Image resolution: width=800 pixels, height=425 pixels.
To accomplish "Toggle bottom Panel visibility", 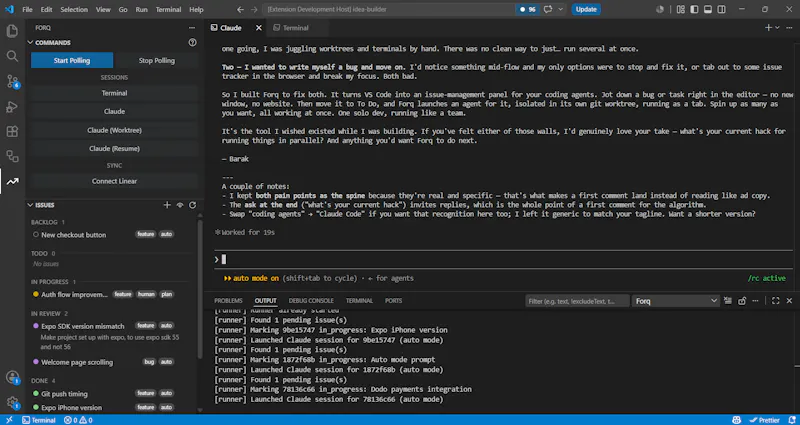I will 708,9.
